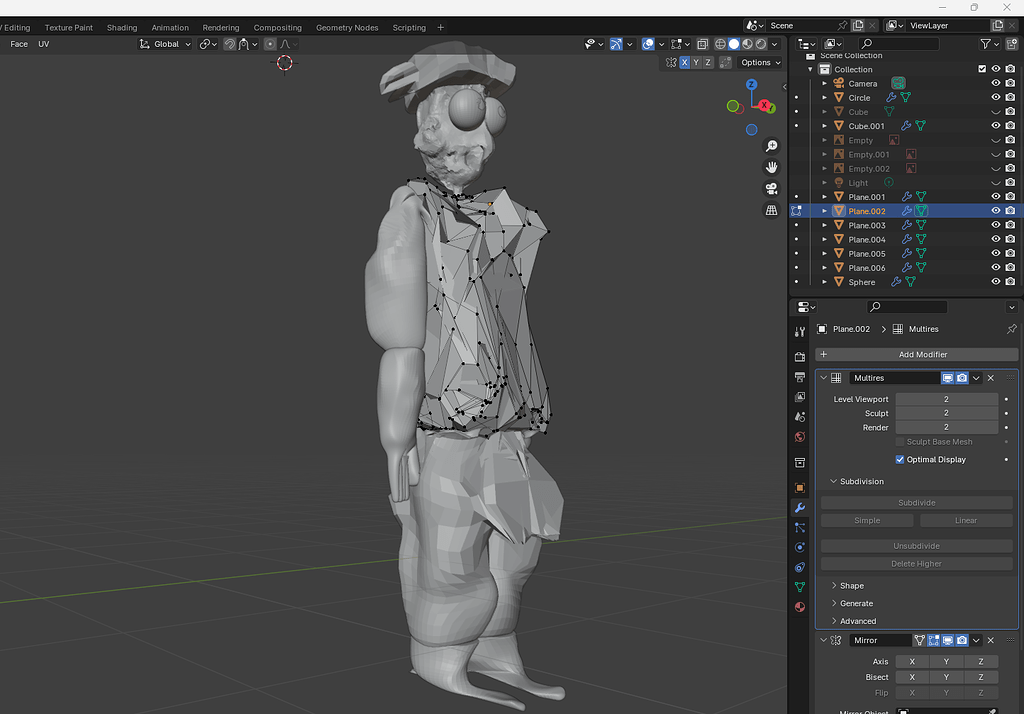
Task: Switch to rendered viewport shading
Action: click(x=761, y=44)
